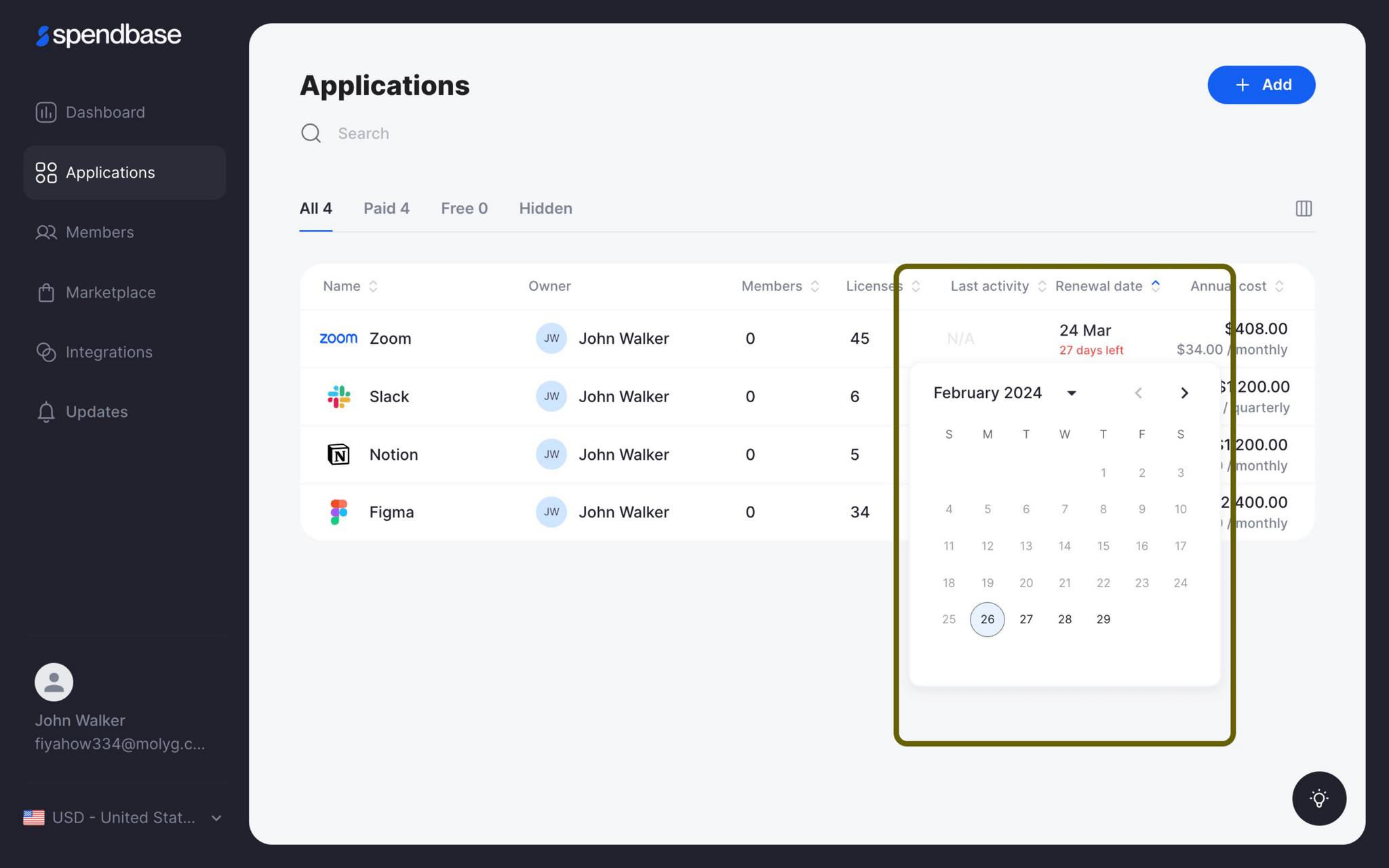This screenshot has width=1389, height=868.
Task: Select February 26 in the calendar
Action: click(x=987, y=619)
